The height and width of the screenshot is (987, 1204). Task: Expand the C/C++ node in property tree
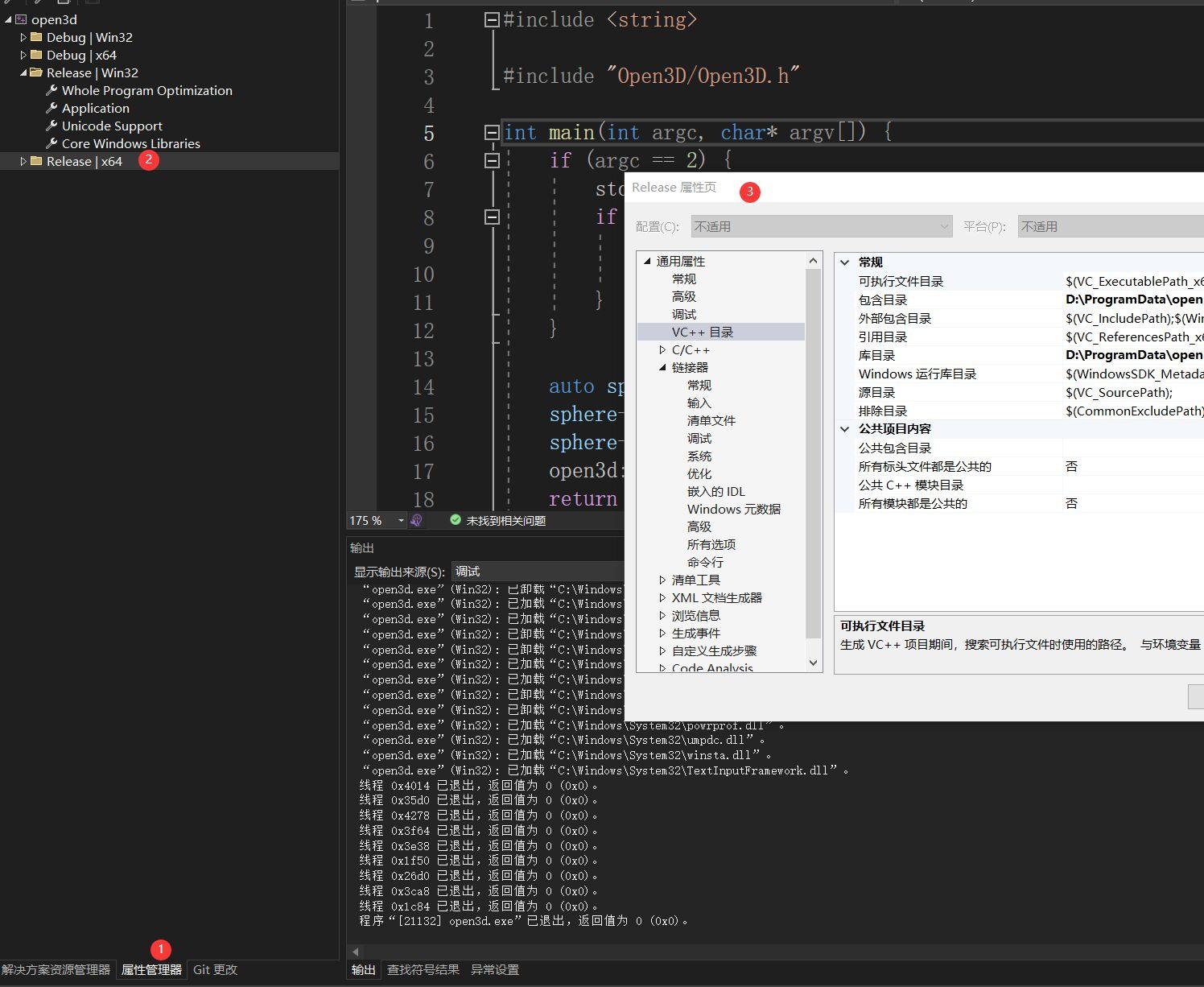pyautogui.click(x=662, y=349)
